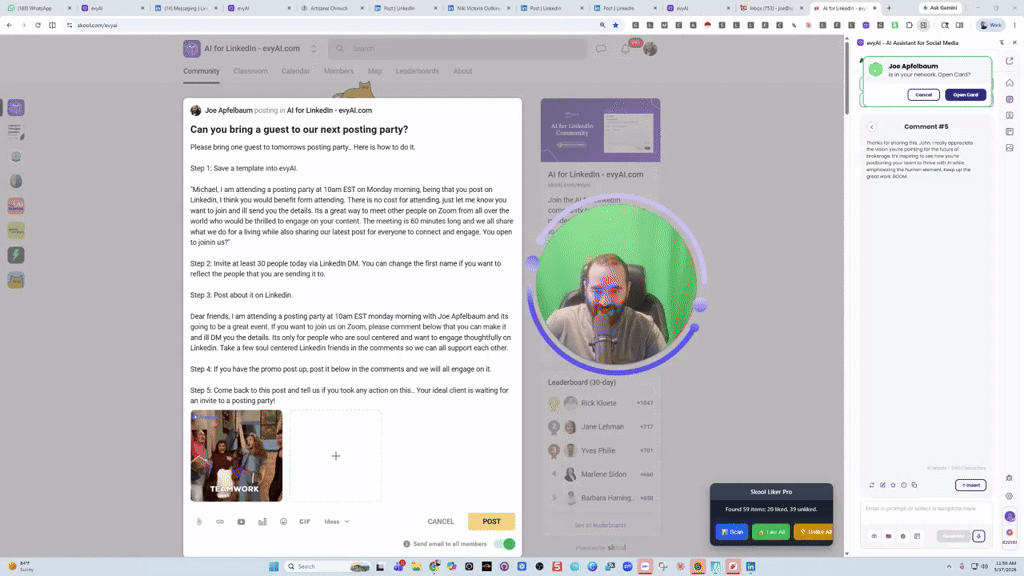Viewport: 1024px width, 576px height.
Task: Add another attachment with plus tile
Action: 336,456
